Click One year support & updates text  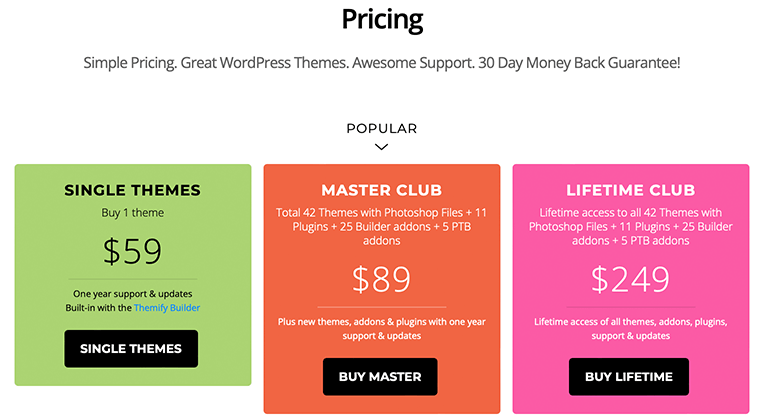[x=132, y=293]
